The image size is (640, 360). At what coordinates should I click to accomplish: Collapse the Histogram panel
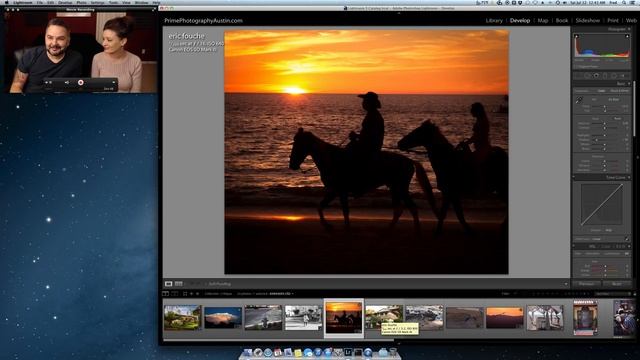[x=629, y=29]
